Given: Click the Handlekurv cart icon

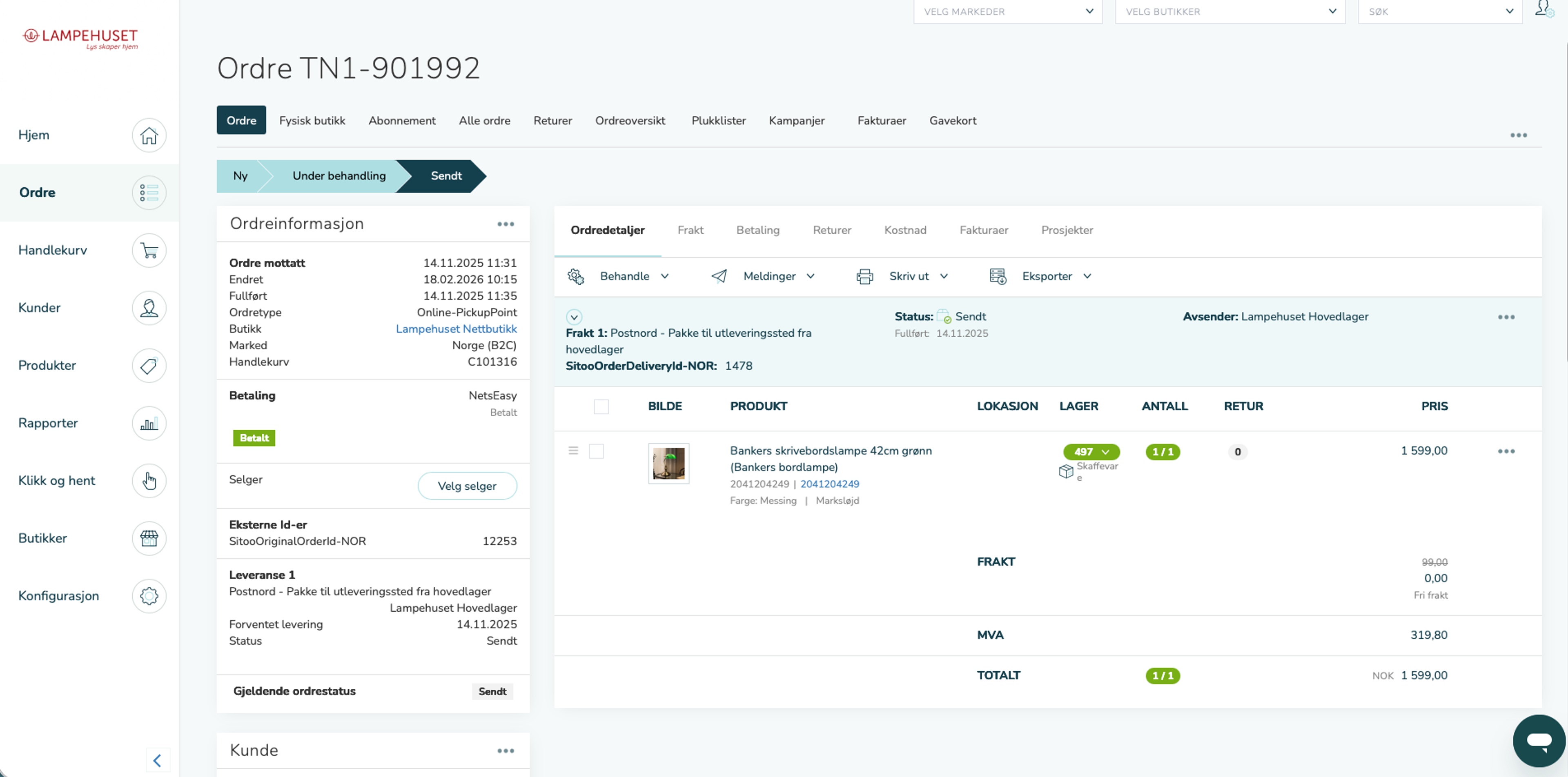Looking at the screenshot, I should (149, 250).
